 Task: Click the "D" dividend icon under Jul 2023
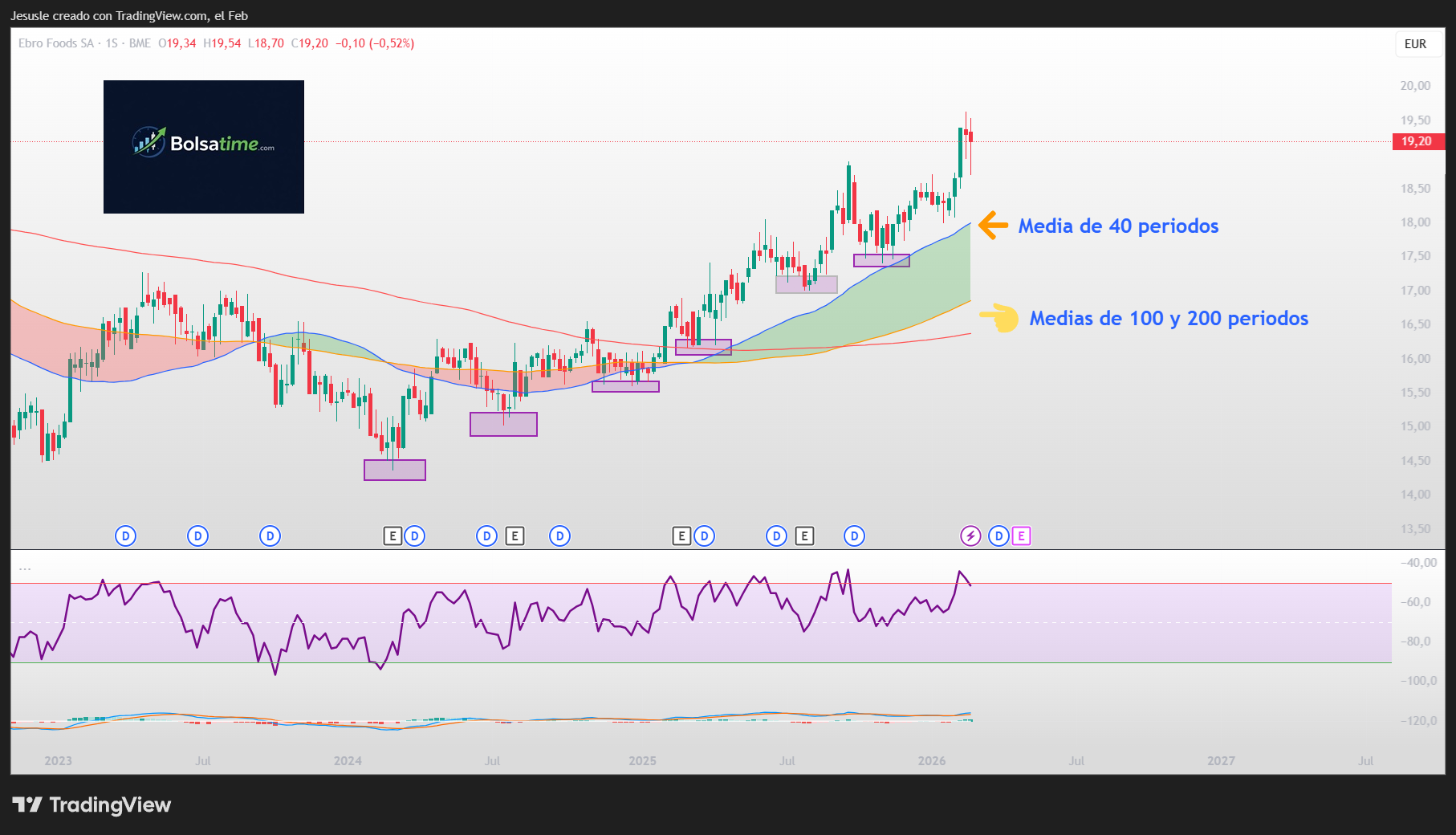tap(197, 536)
